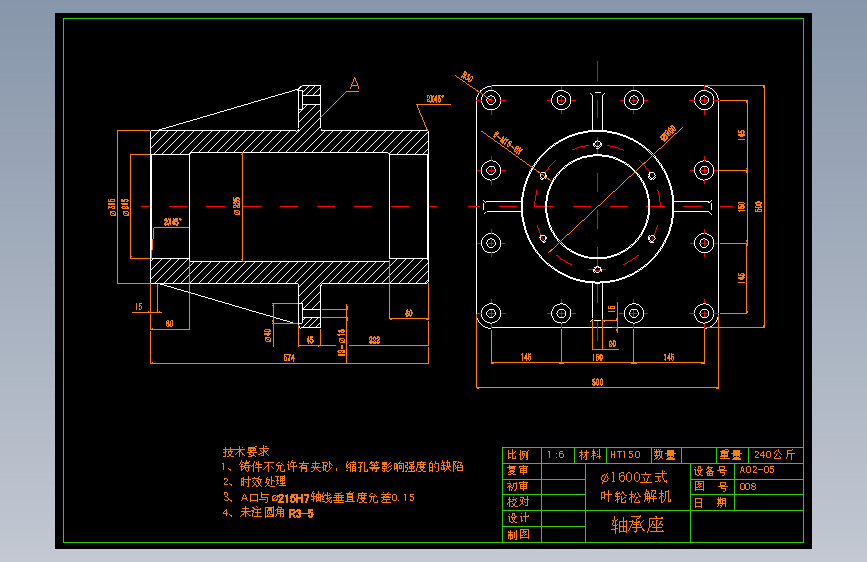
Task: Click the 比例 label in title block
Action: (518, 455)
